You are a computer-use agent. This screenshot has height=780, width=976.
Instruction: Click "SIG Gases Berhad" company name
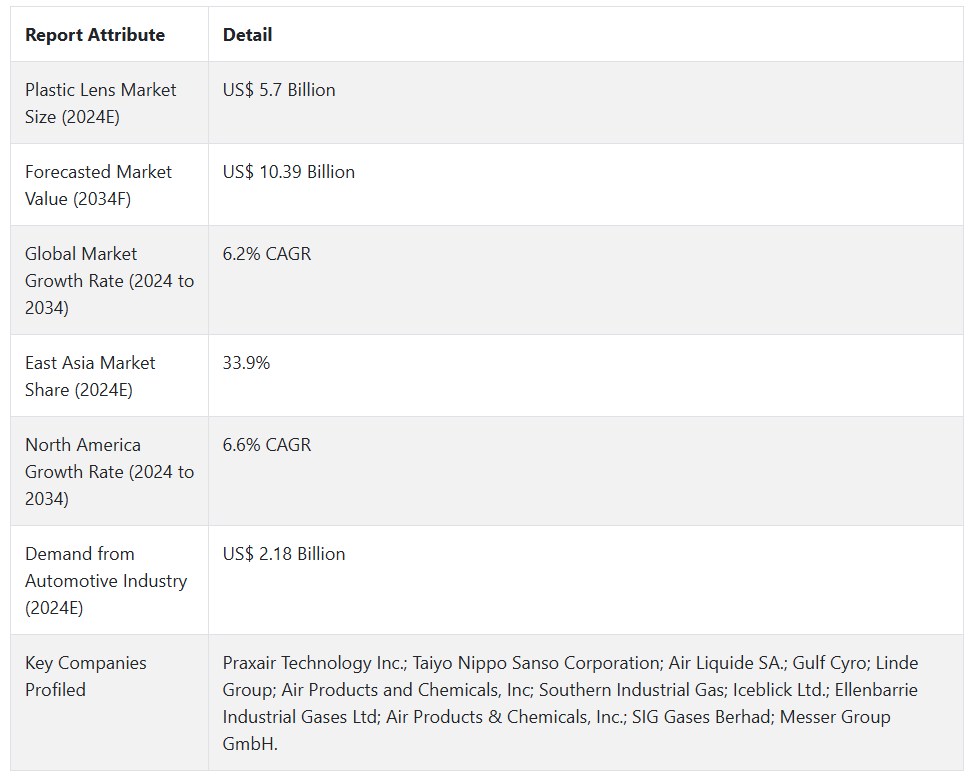point(703,717)
